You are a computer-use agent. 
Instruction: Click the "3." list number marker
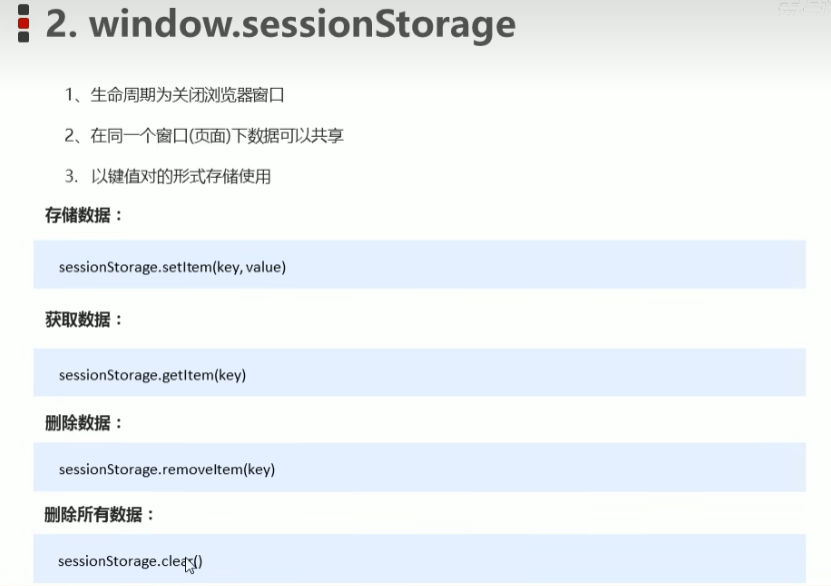pos(71,177)
